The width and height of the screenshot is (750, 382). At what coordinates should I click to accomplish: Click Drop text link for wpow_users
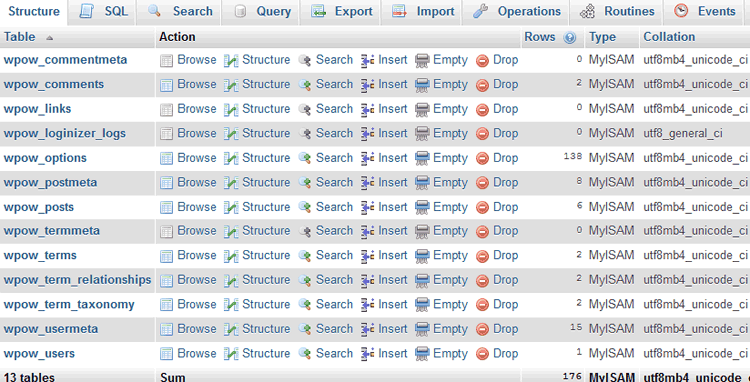coord(506,354)
